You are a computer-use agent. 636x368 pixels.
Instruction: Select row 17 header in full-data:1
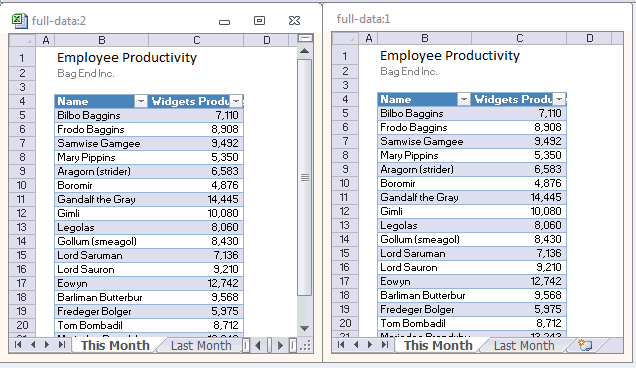345,281
